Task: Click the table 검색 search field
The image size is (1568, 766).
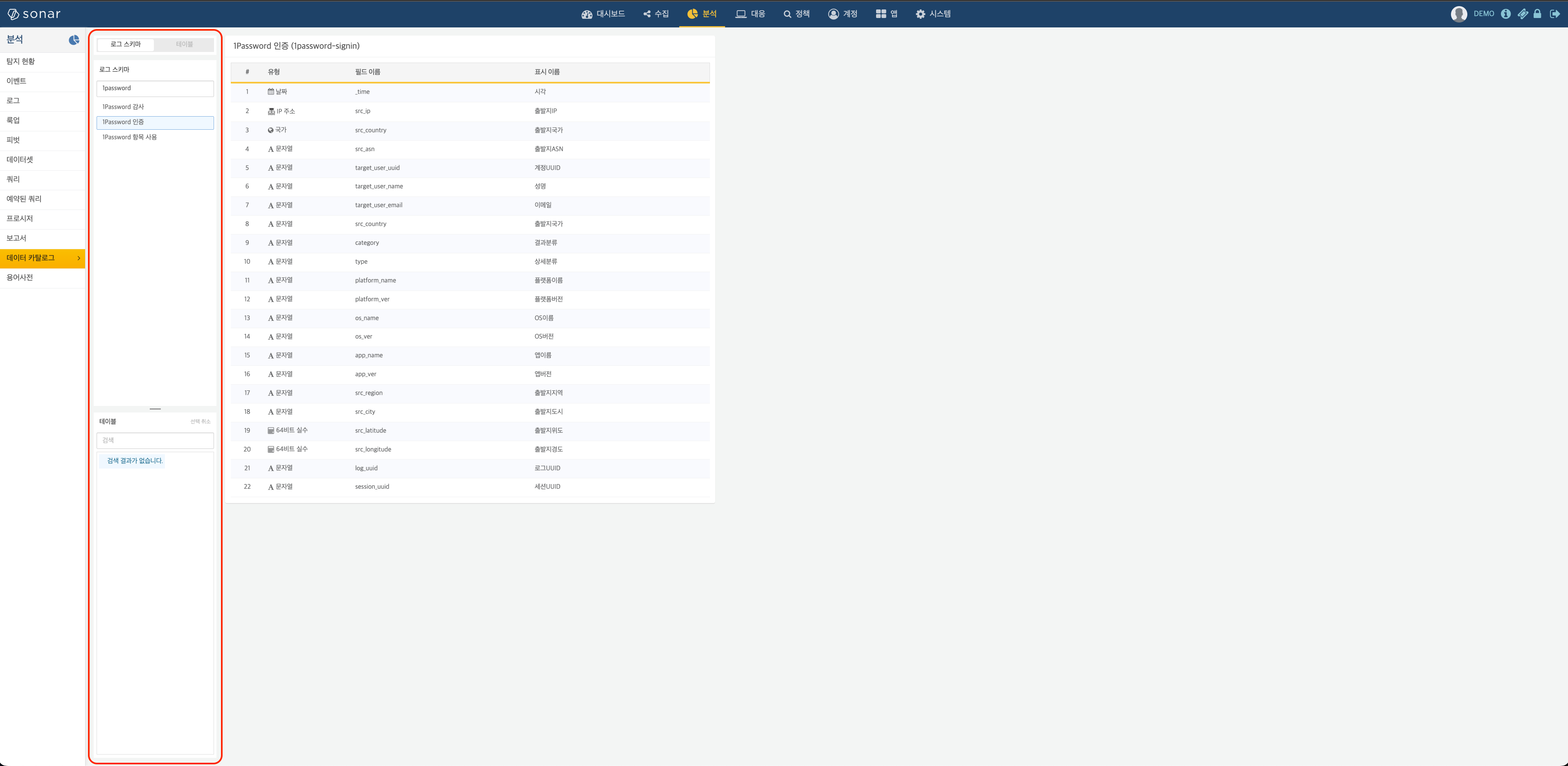Action: 155,440
